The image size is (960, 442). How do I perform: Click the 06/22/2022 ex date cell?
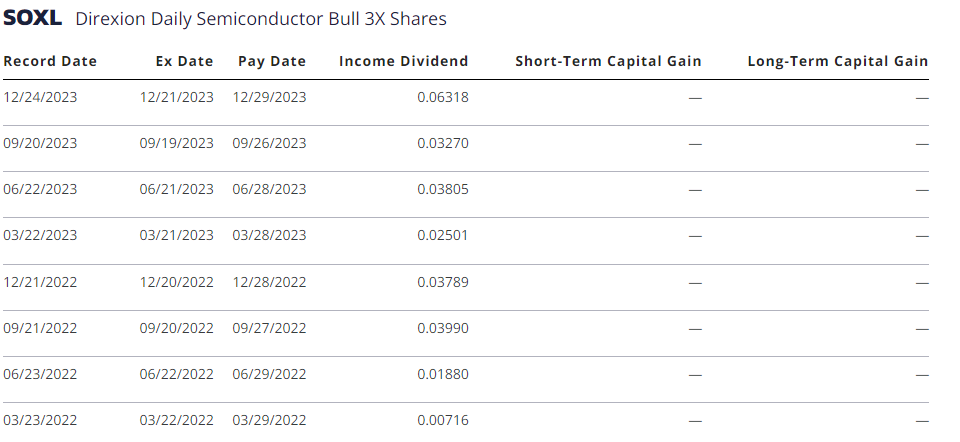[x=176, y=374]
